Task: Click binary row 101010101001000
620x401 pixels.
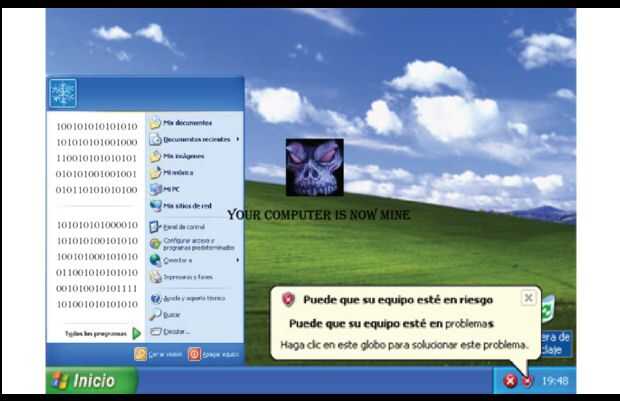Action: tap(97, 142)
